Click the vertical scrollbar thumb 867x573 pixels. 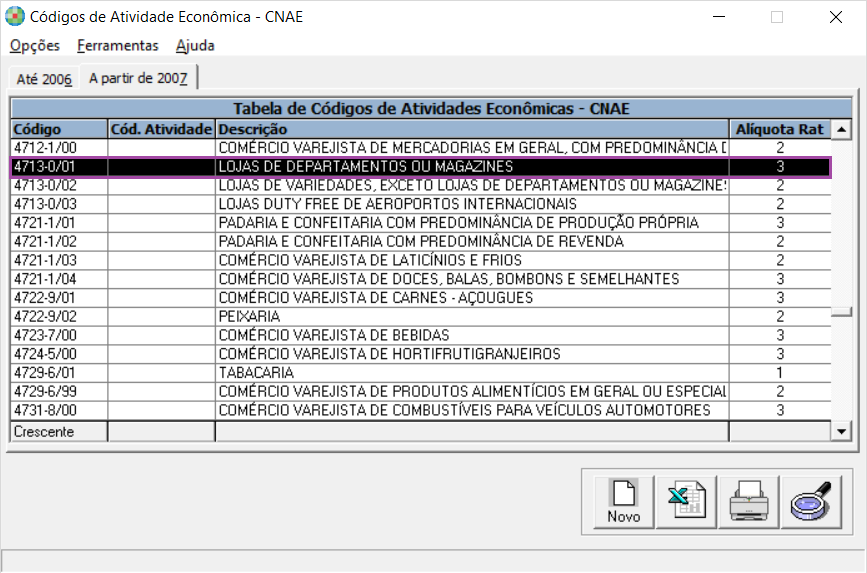click(x=842, y=312)
